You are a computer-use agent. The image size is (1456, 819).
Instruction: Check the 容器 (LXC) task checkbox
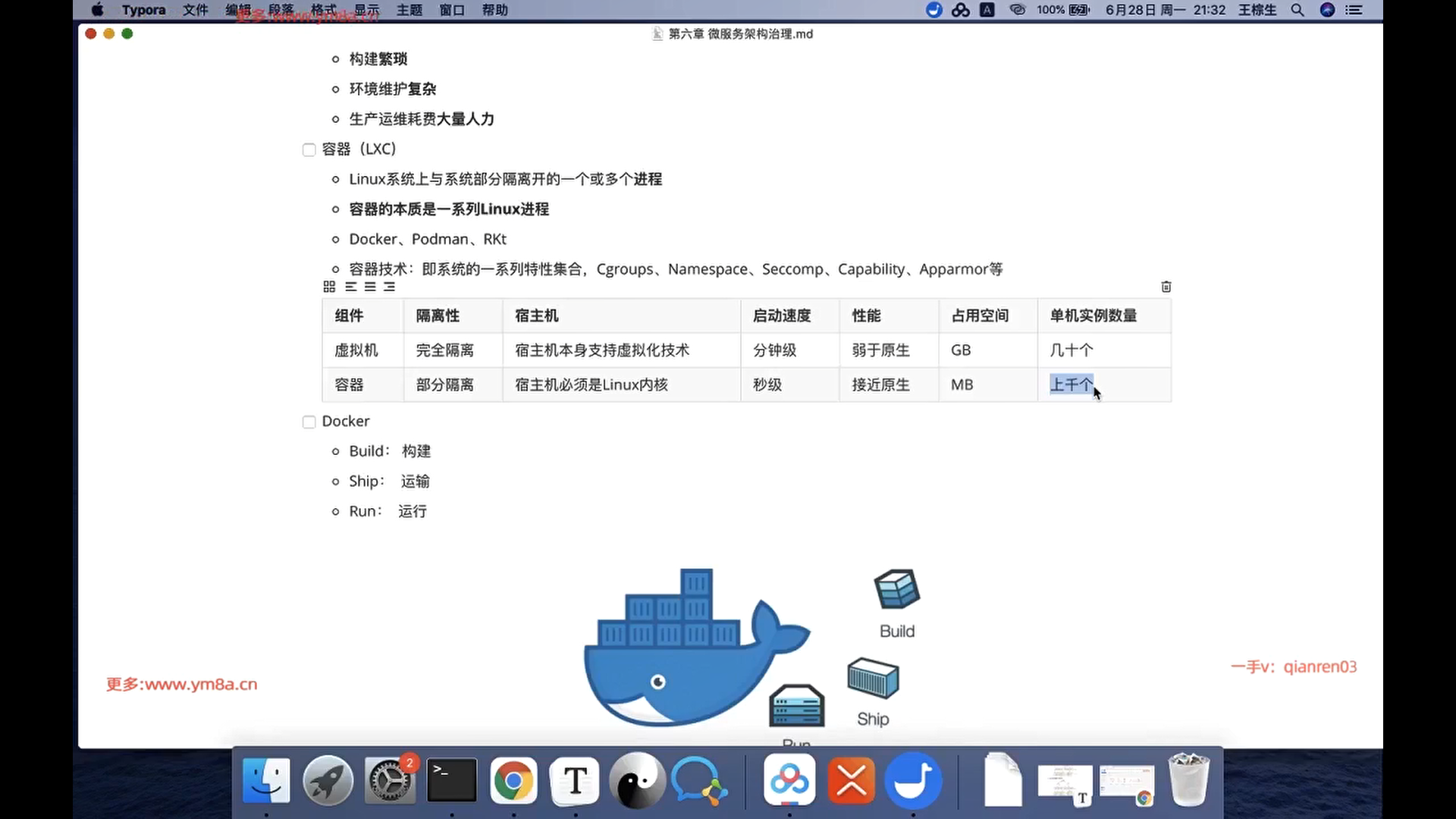click(309, 150)
